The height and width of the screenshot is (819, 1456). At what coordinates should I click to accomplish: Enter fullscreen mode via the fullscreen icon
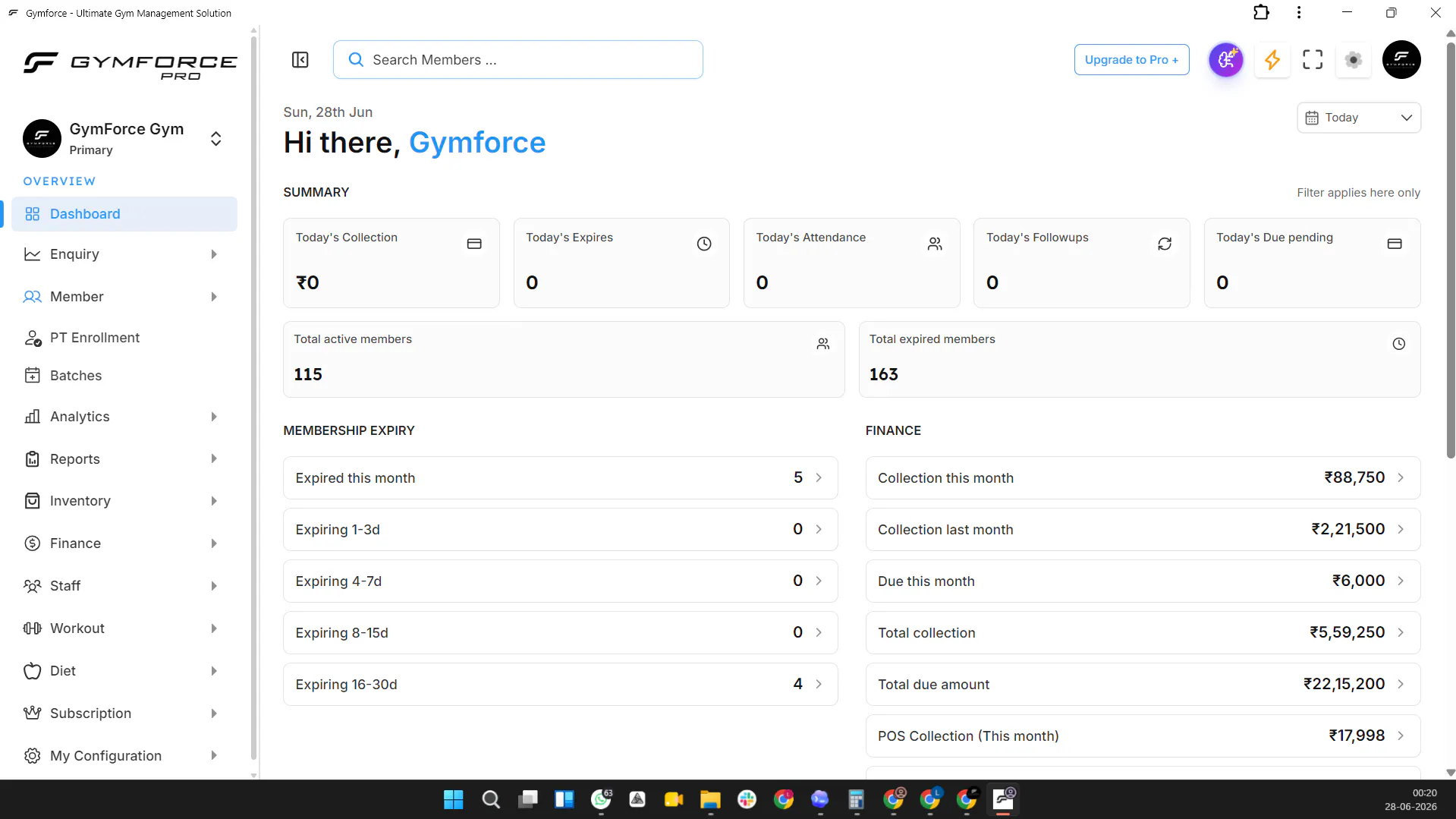pos(1313,60)
